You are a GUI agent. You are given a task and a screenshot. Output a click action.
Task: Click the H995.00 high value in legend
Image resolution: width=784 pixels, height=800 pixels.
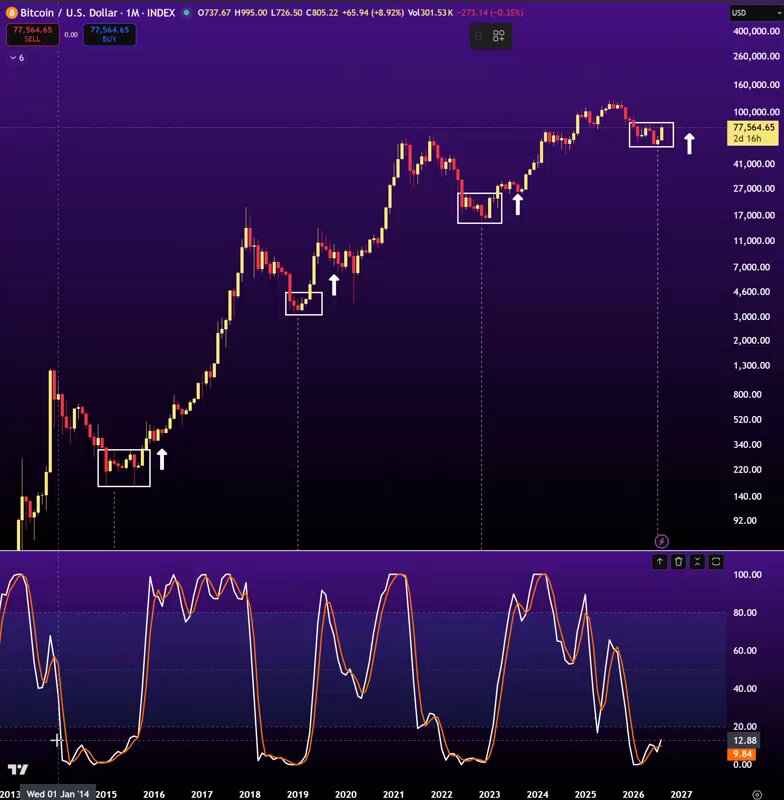(250, 13)
